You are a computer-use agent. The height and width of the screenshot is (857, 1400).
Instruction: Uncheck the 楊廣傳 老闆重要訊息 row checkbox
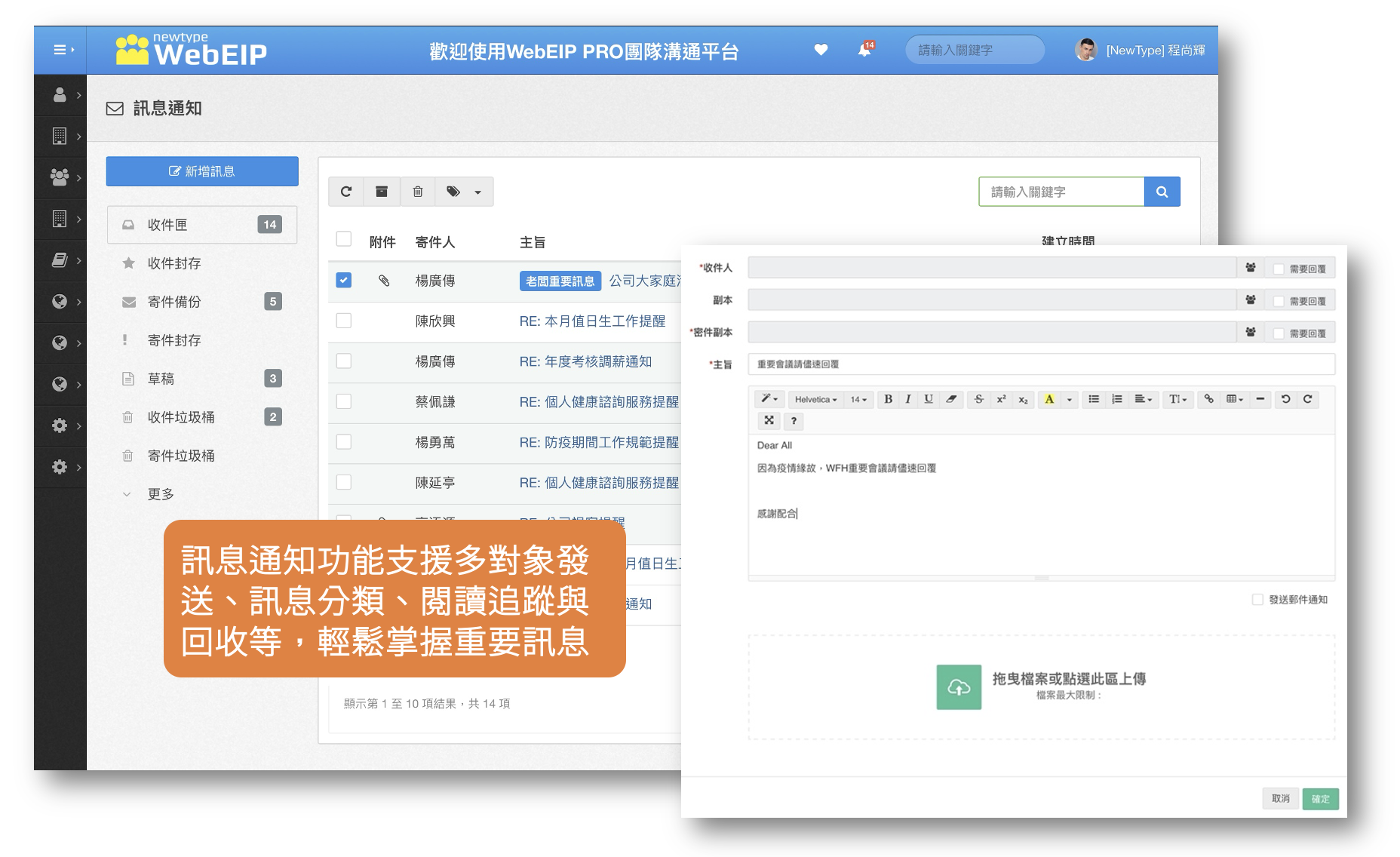pos(344,280)
